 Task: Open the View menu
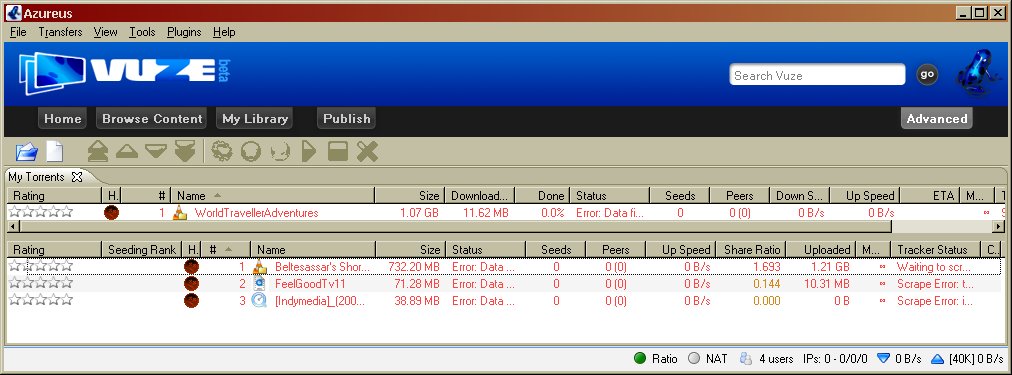tap(105, 32)
